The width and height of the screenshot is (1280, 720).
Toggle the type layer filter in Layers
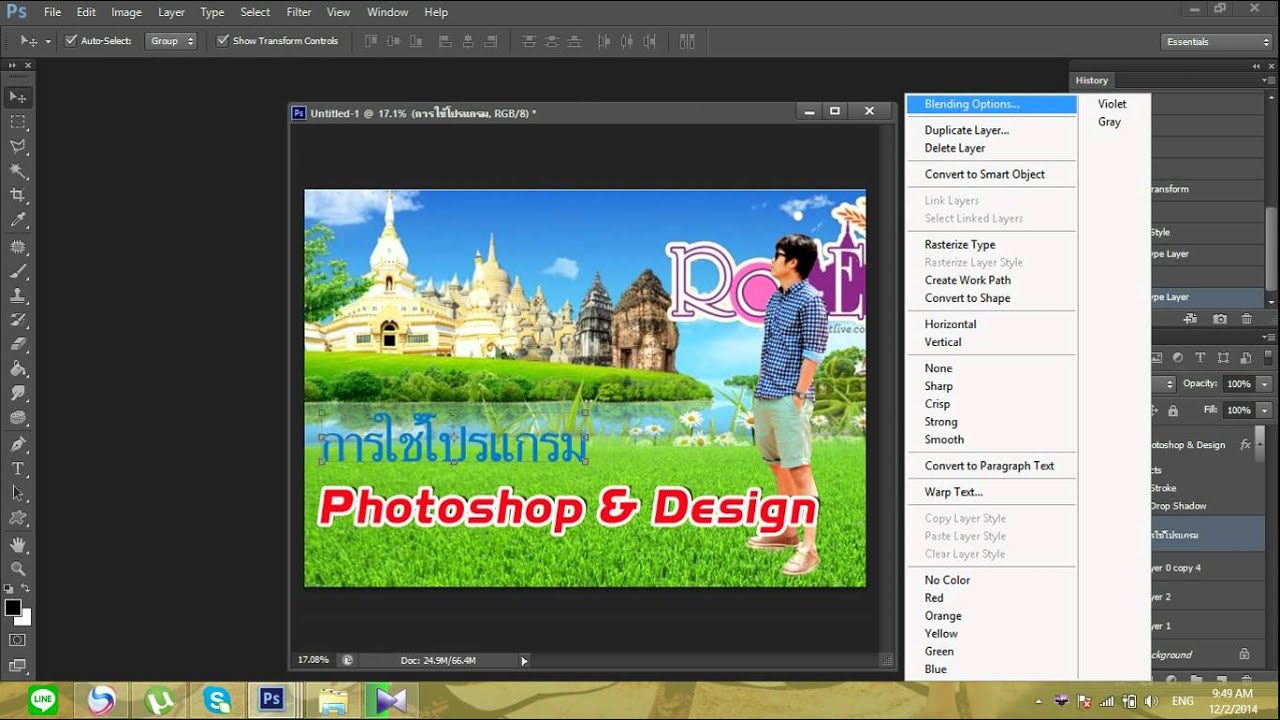pyautogui.click(x=1200, y=358)
